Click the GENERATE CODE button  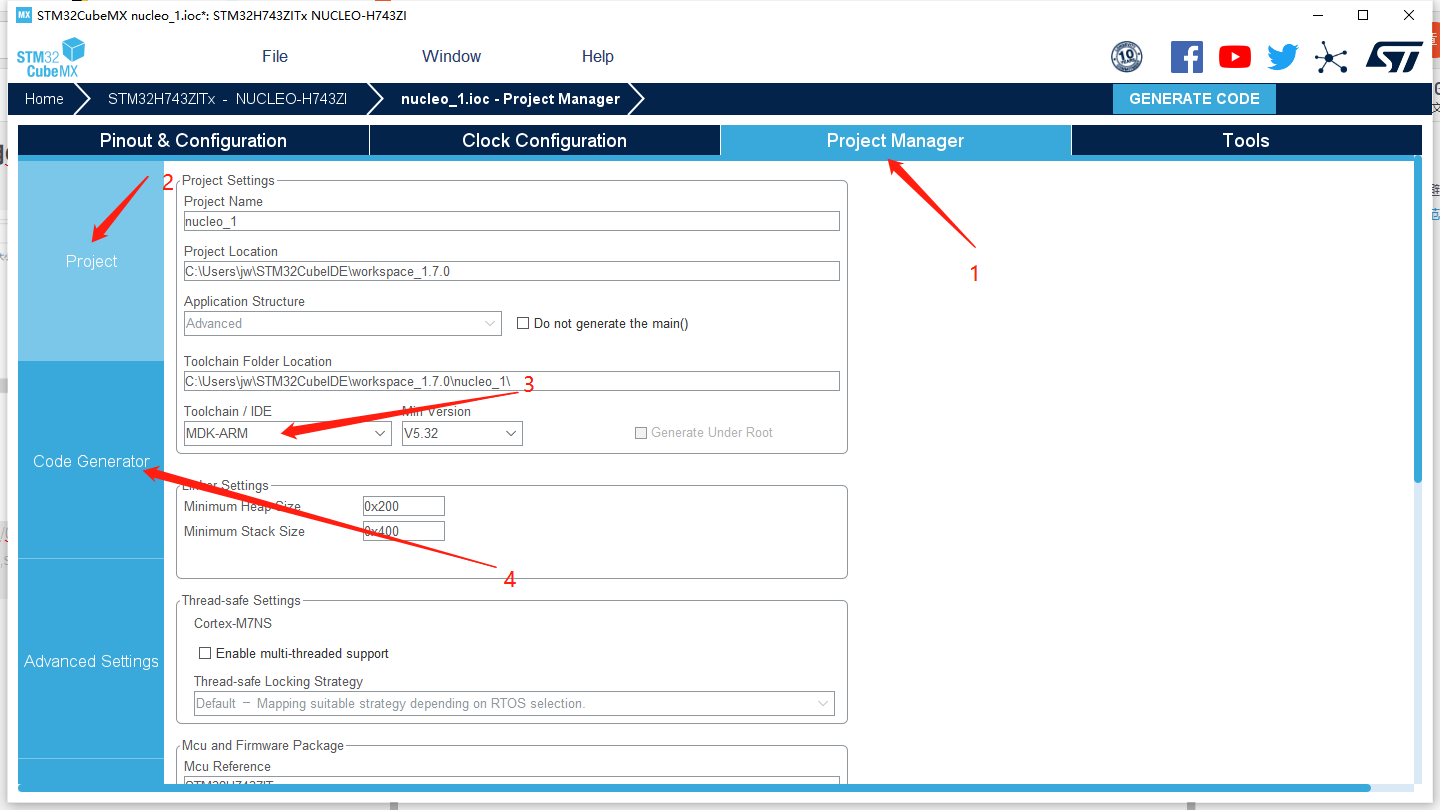point(1194,99)
